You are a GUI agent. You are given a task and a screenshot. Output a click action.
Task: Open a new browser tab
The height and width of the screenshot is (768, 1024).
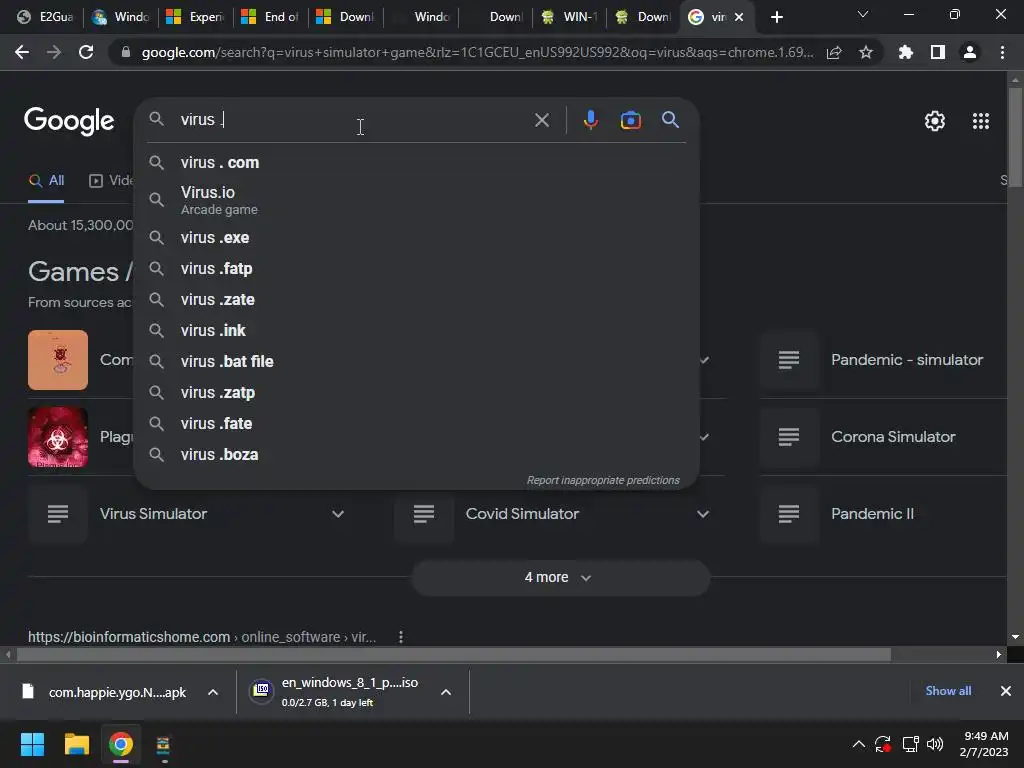pyautogui.click(x=776, y=18)
